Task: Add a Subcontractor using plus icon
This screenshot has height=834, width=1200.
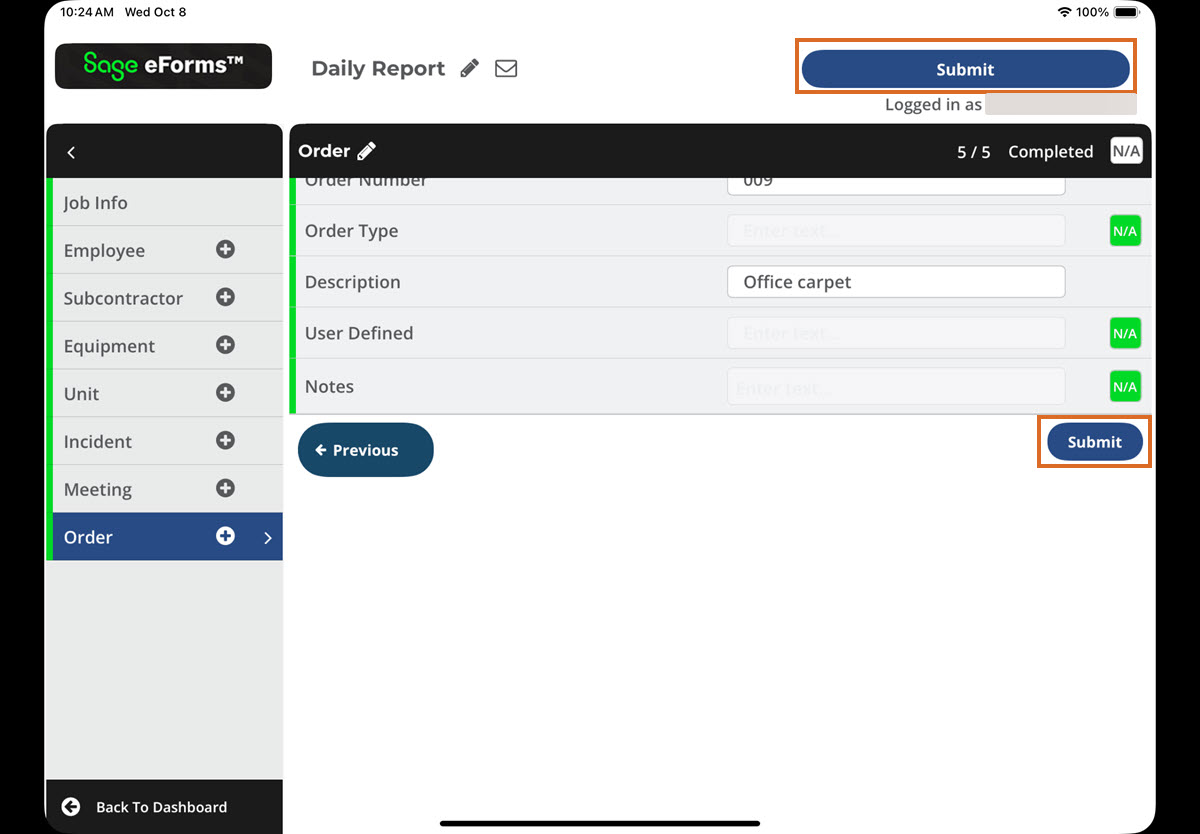Action: 225,297
